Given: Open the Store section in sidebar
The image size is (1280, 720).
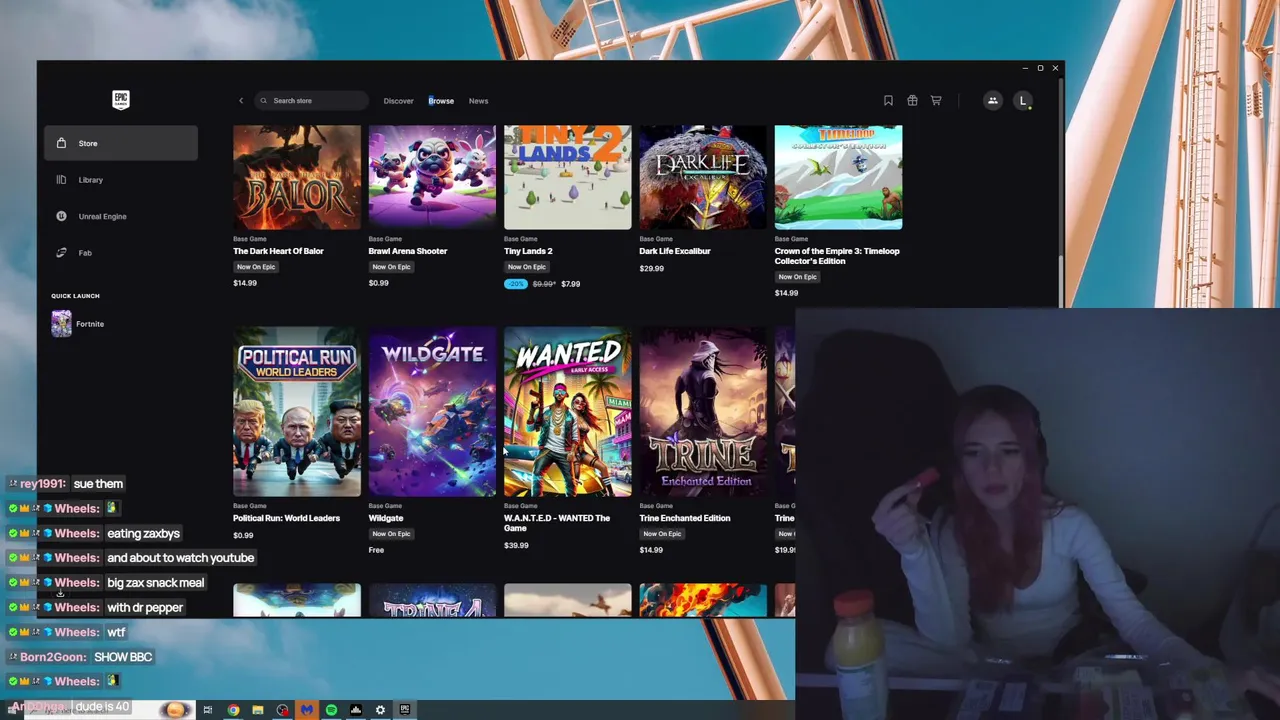Looking at the screenshot, I should [121, 143].
